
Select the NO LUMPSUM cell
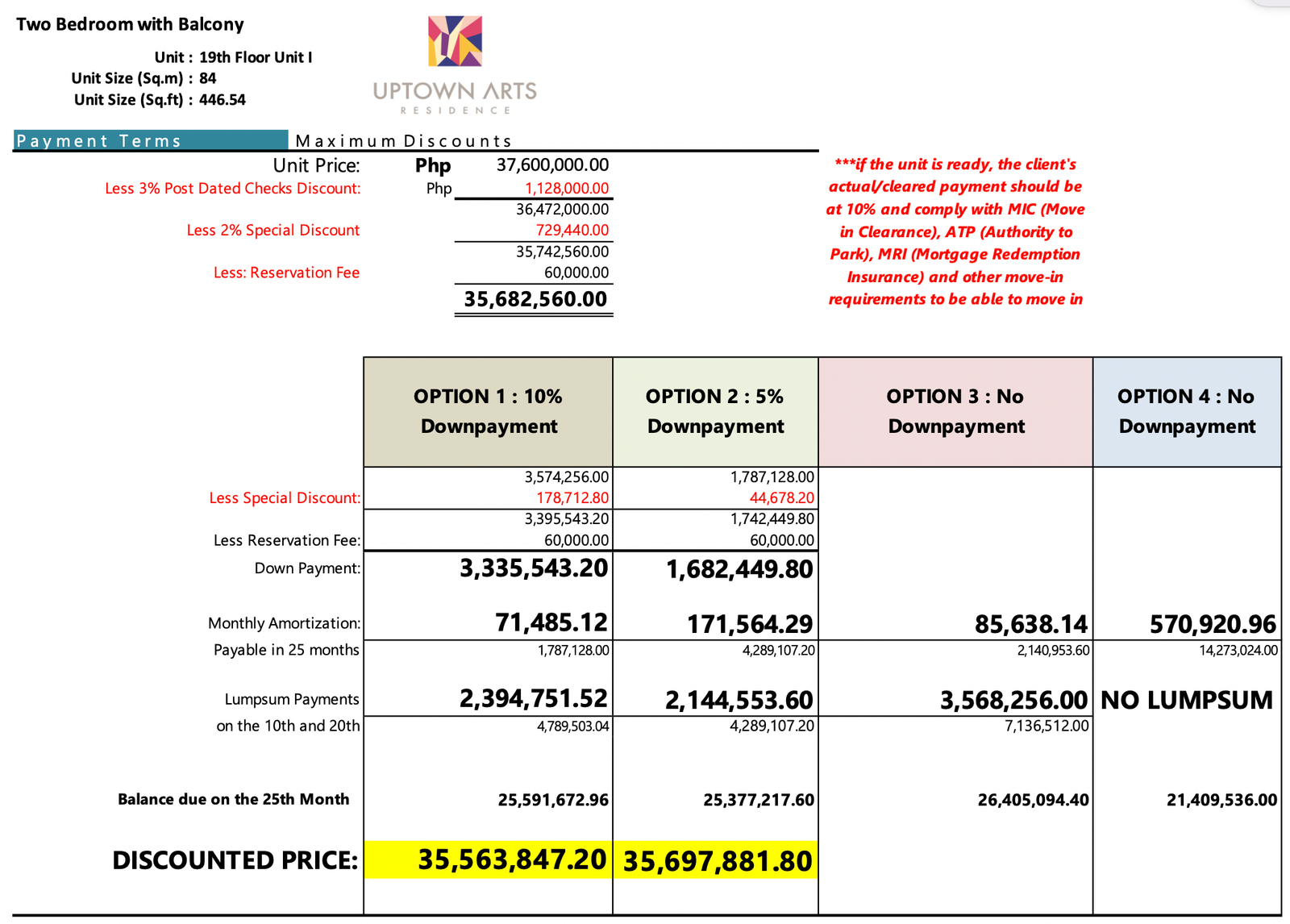click(1186, 700)
